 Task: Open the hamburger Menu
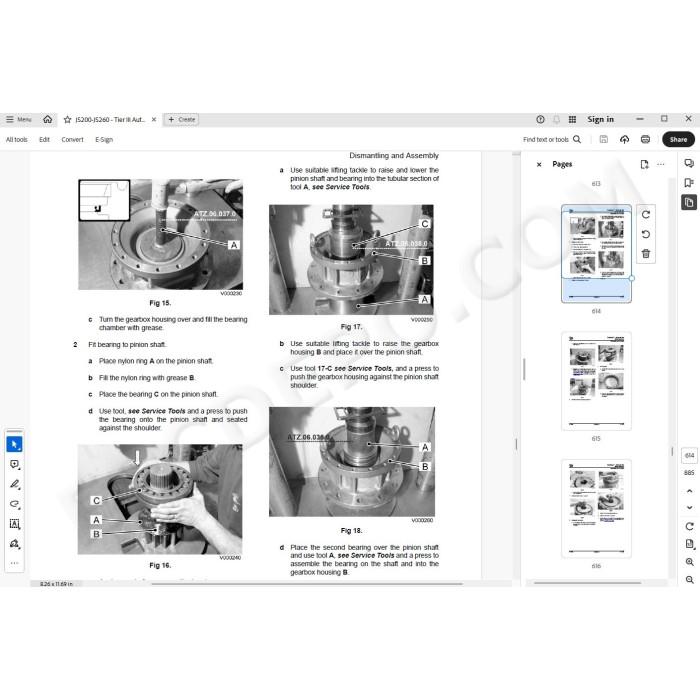click(x=19, y=120)
